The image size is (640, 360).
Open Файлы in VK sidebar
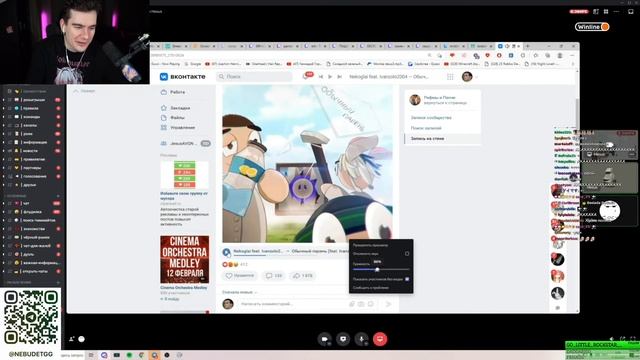(x=174, y=118)
